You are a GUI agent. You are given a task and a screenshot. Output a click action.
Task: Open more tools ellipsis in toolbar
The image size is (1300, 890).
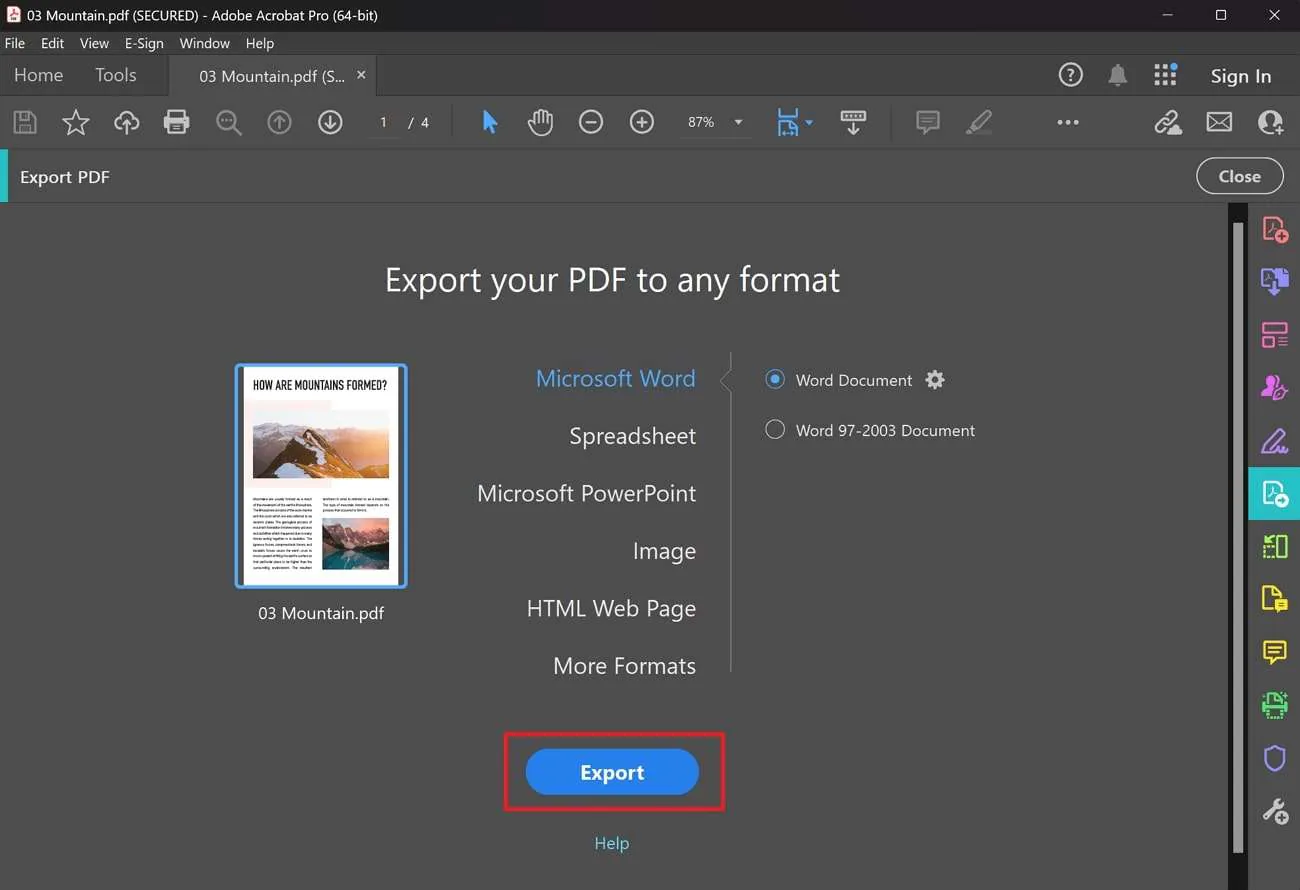(x=1068, y=122)
